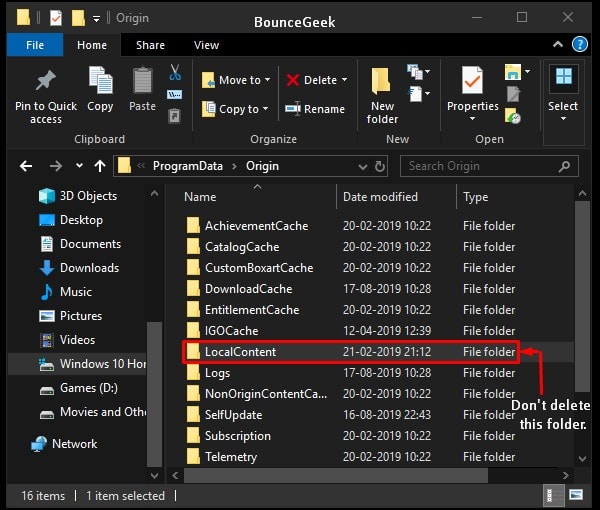The image size is (600, 510).
Task: Click the Cut scissors icon
Action: click(175, 73)
